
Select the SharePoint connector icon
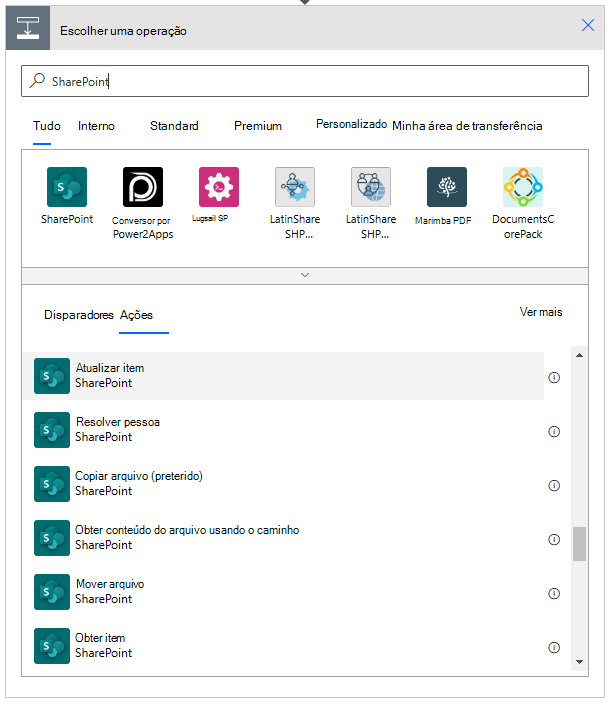[67, 187]
